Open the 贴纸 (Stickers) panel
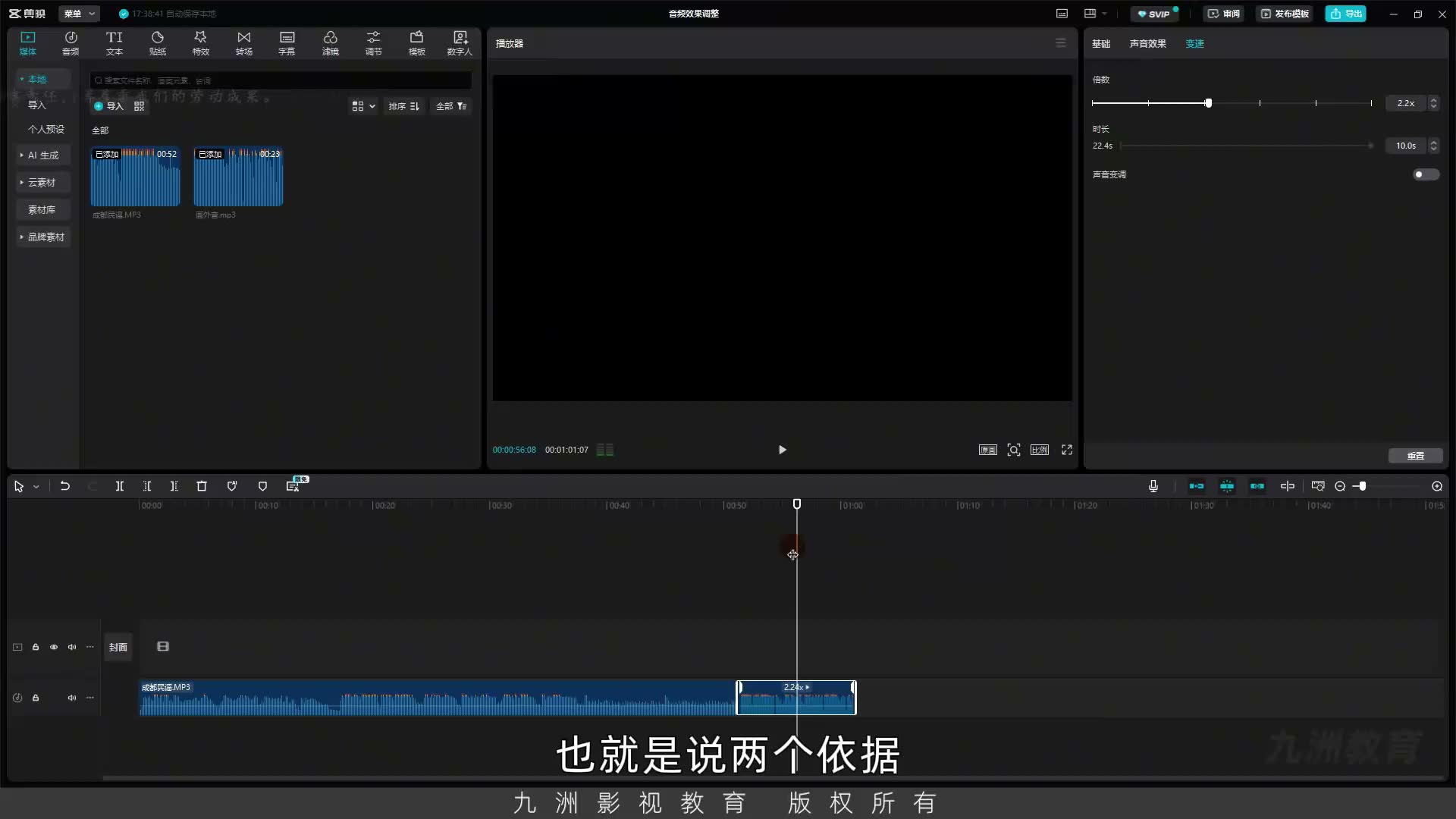Image resolution: width=1456 pixels, height=819 pixels. coord(158,43)
